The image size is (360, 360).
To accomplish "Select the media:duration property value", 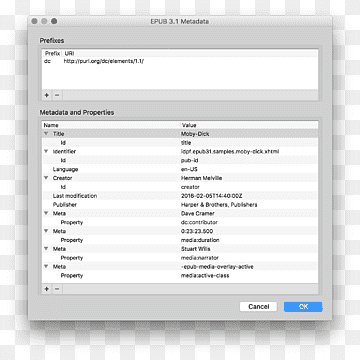I will 200,240.
